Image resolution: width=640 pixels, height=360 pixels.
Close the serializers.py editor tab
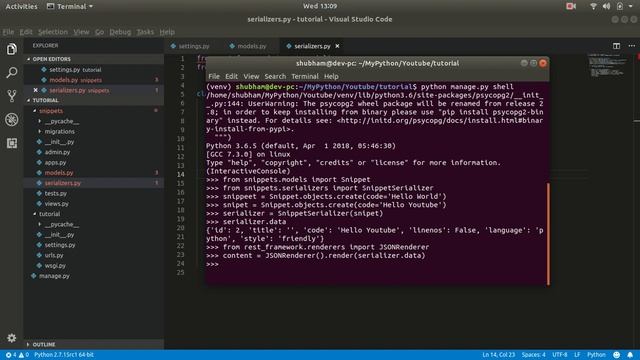pos(337,46)
